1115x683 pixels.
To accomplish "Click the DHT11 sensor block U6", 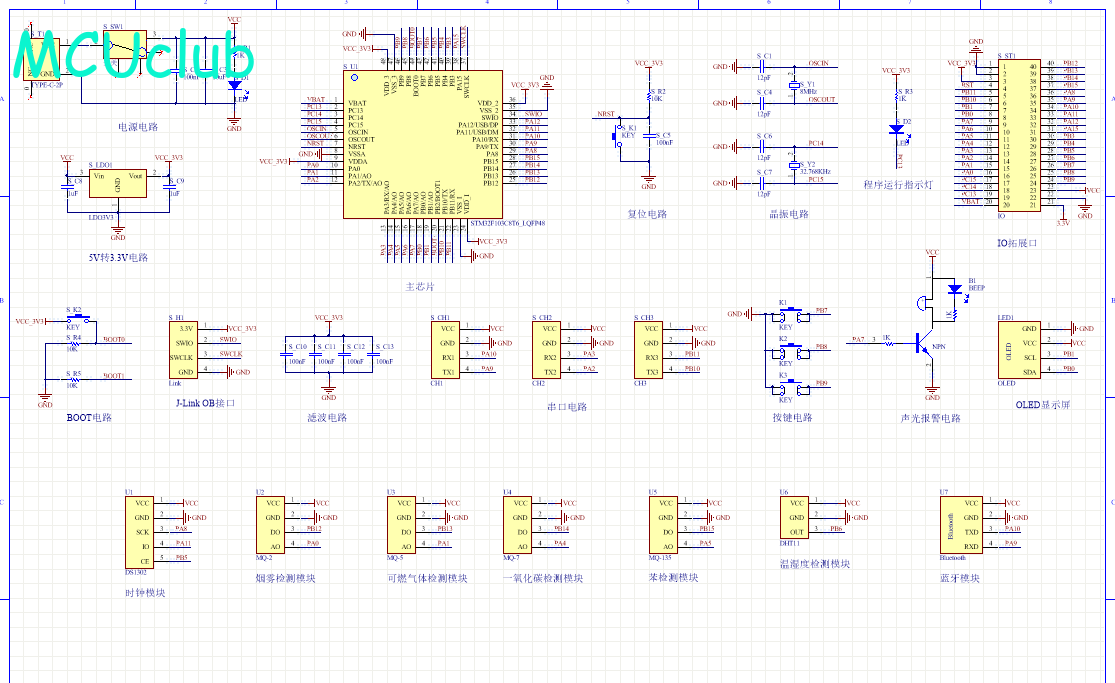I will pos(798,517).
